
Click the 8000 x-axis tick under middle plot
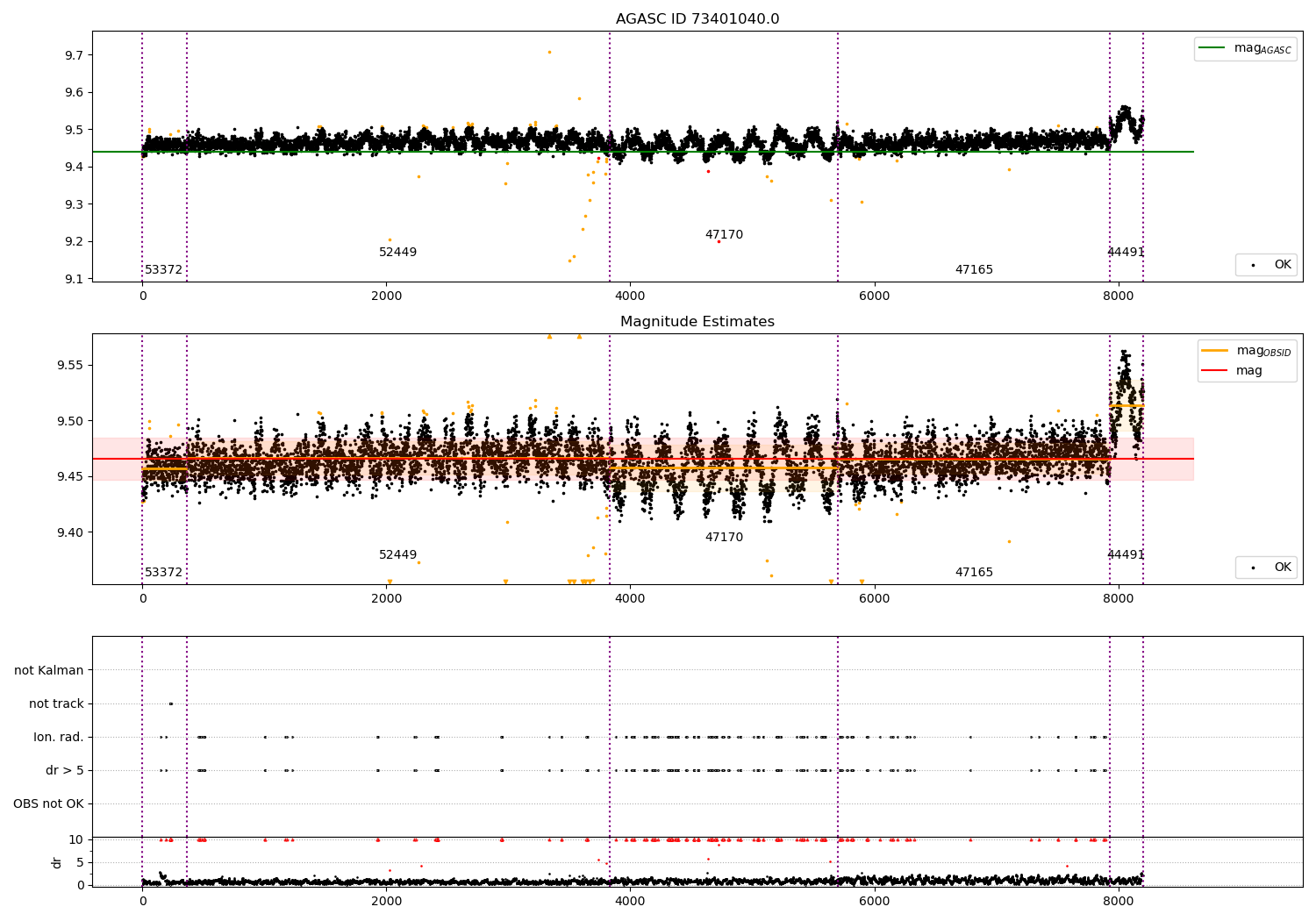coord(1118,599)
